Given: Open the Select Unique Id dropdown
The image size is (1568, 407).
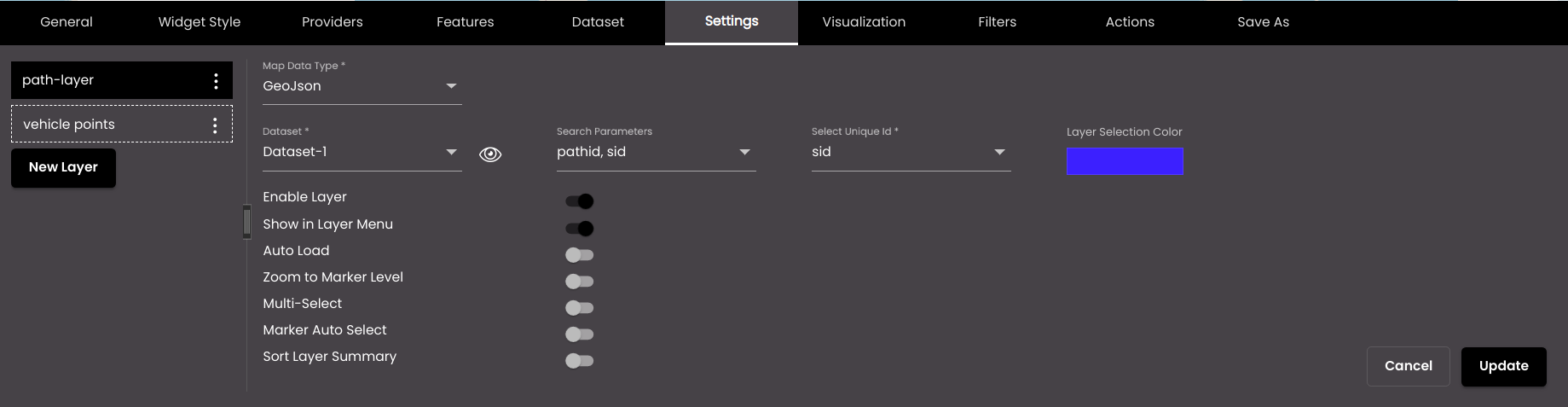Looking at the screenshot, I should point(911,152).
